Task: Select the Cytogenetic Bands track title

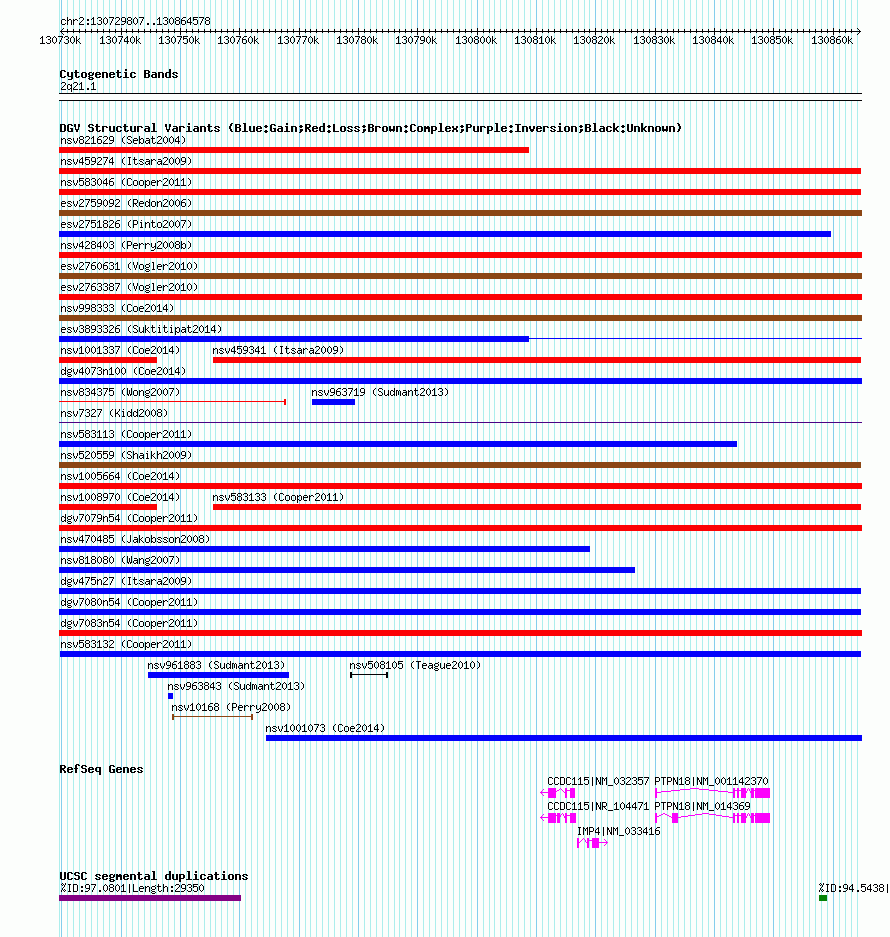Action: coord(119,74)
